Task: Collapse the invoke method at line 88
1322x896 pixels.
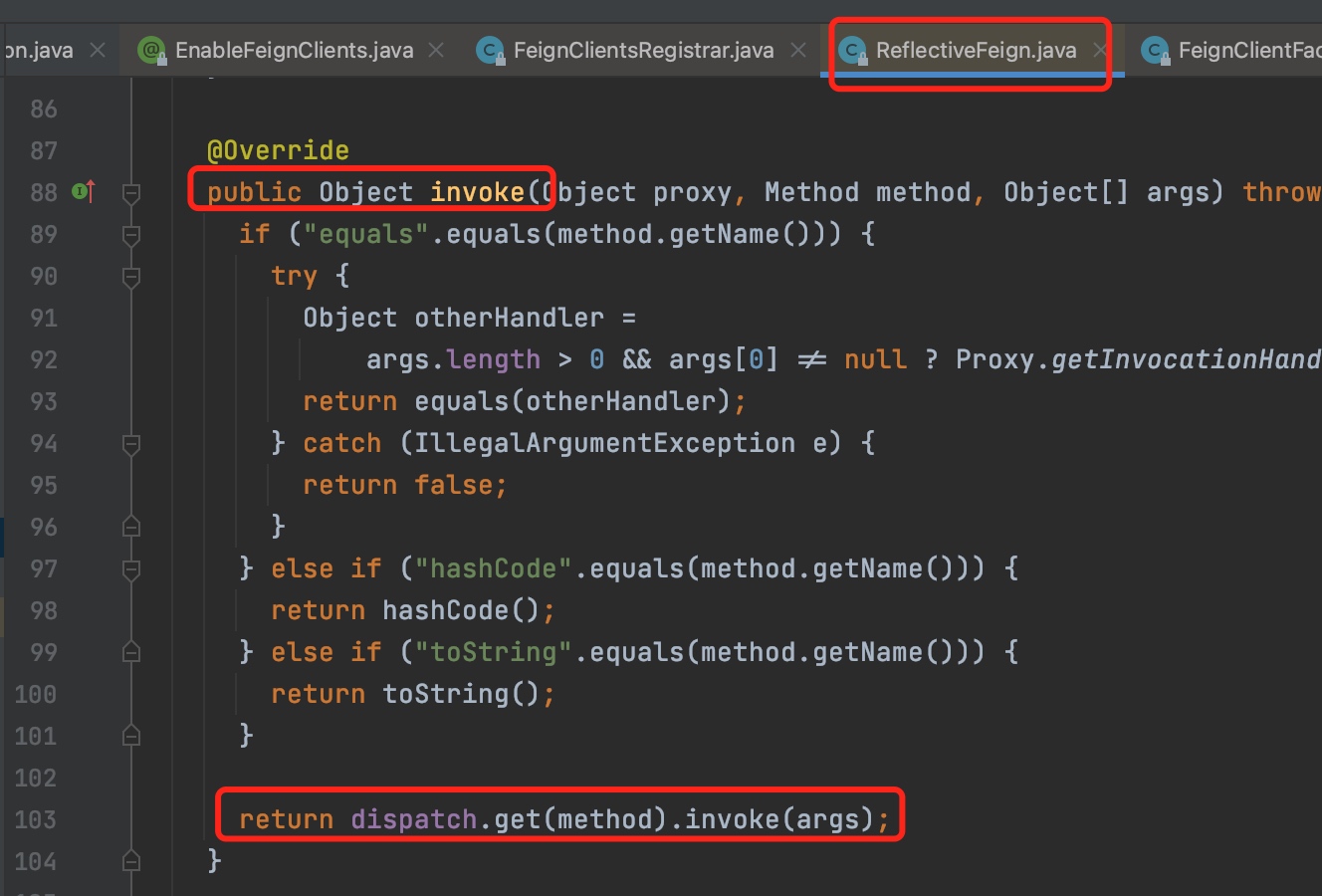Action: pyautogui.click(x=130, y=192)
